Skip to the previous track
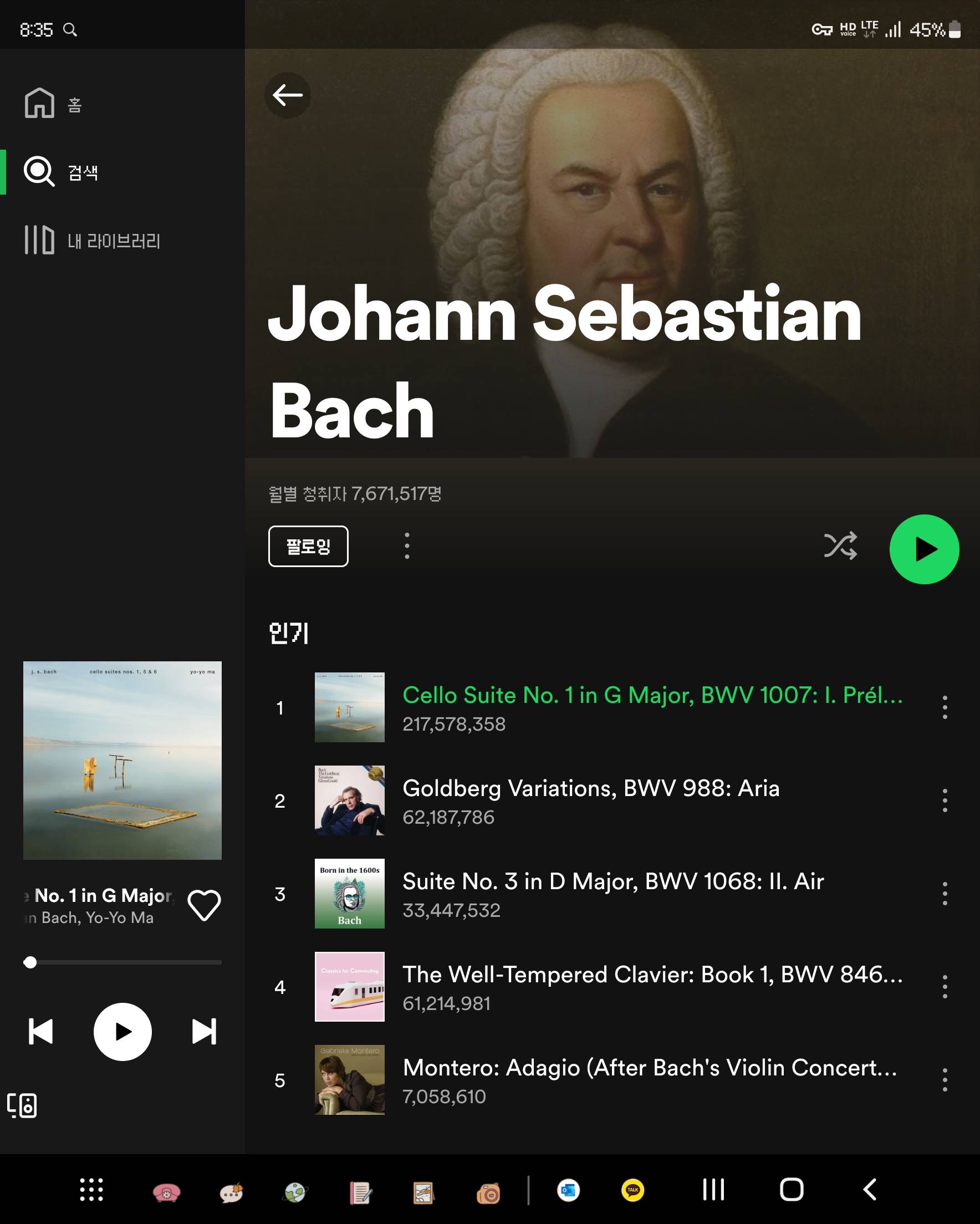 41,1032
